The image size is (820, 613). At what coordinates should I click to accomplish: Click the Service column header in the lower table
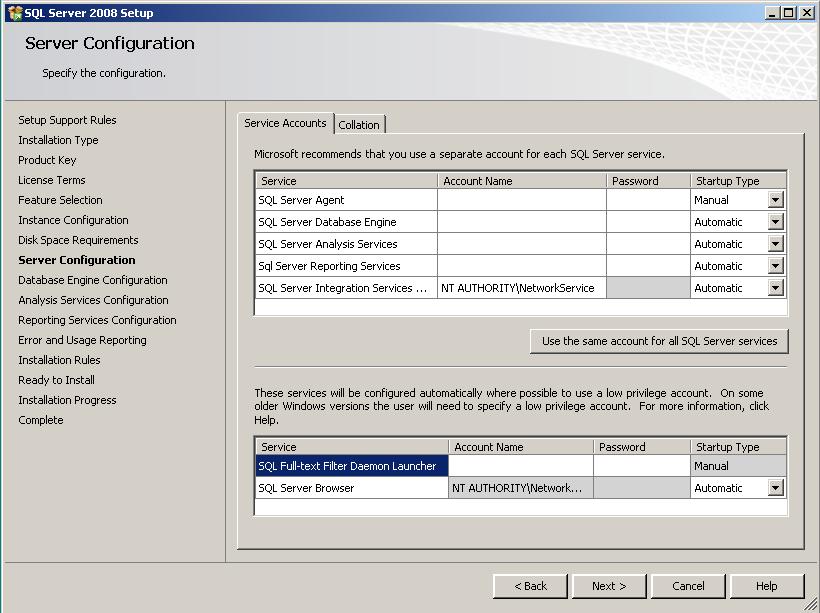352,447
